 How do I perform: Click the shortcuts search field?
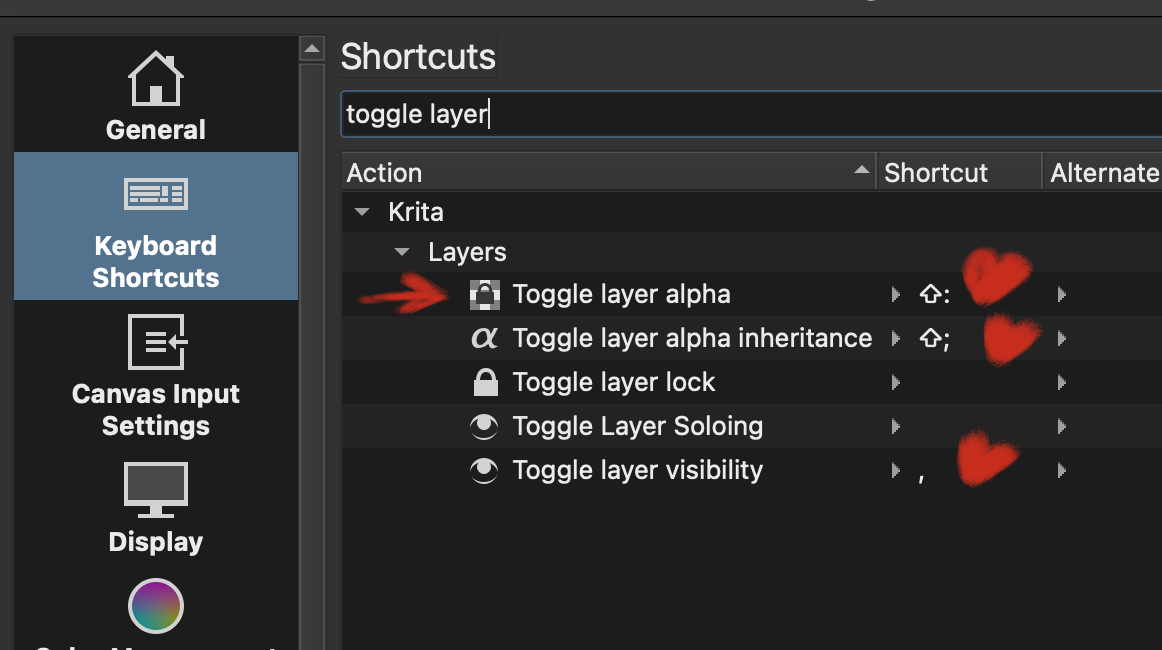pyautogui.click(x=750, y=115)
